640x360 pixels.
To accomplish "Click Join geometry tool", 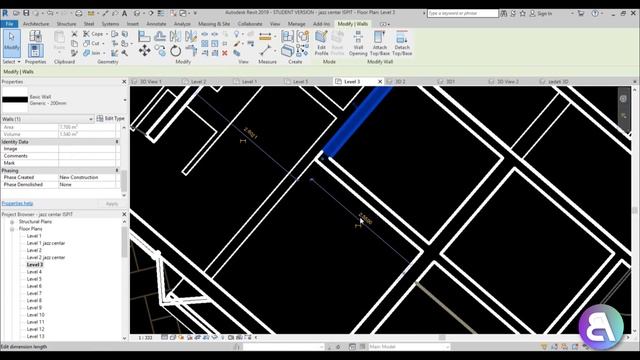I will 92,53.
